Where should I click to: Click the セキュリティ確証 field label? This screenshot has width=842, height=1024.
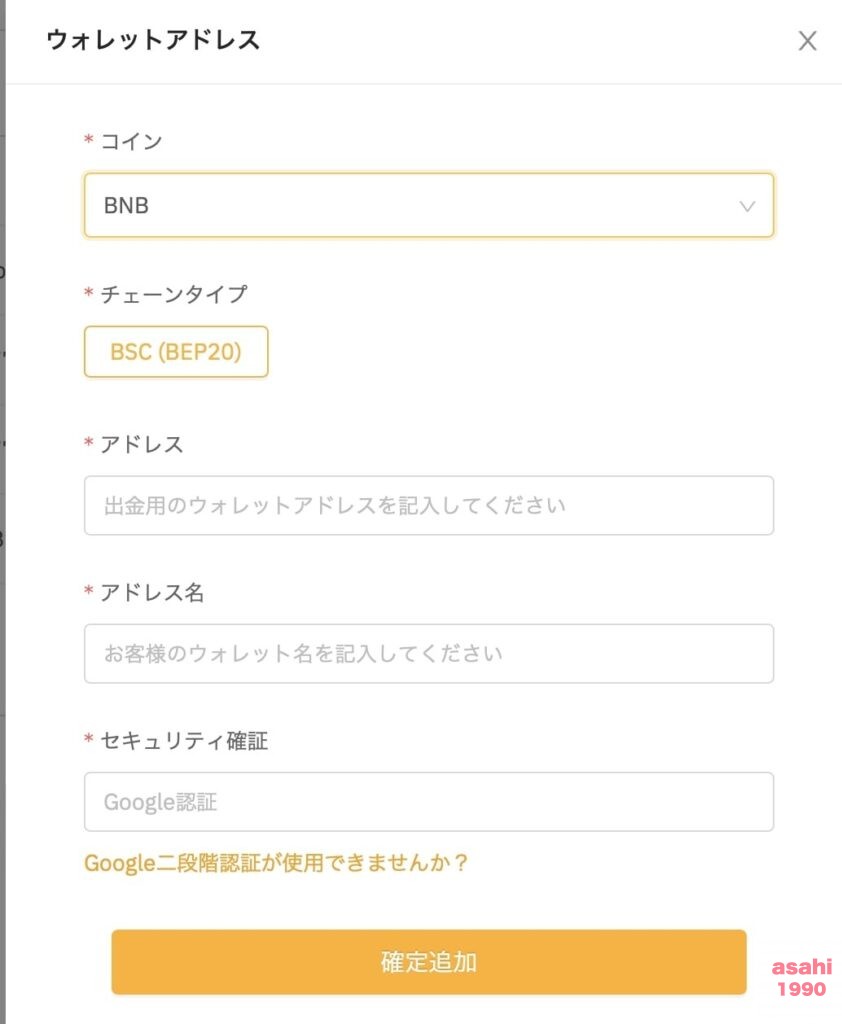point(184,741)
